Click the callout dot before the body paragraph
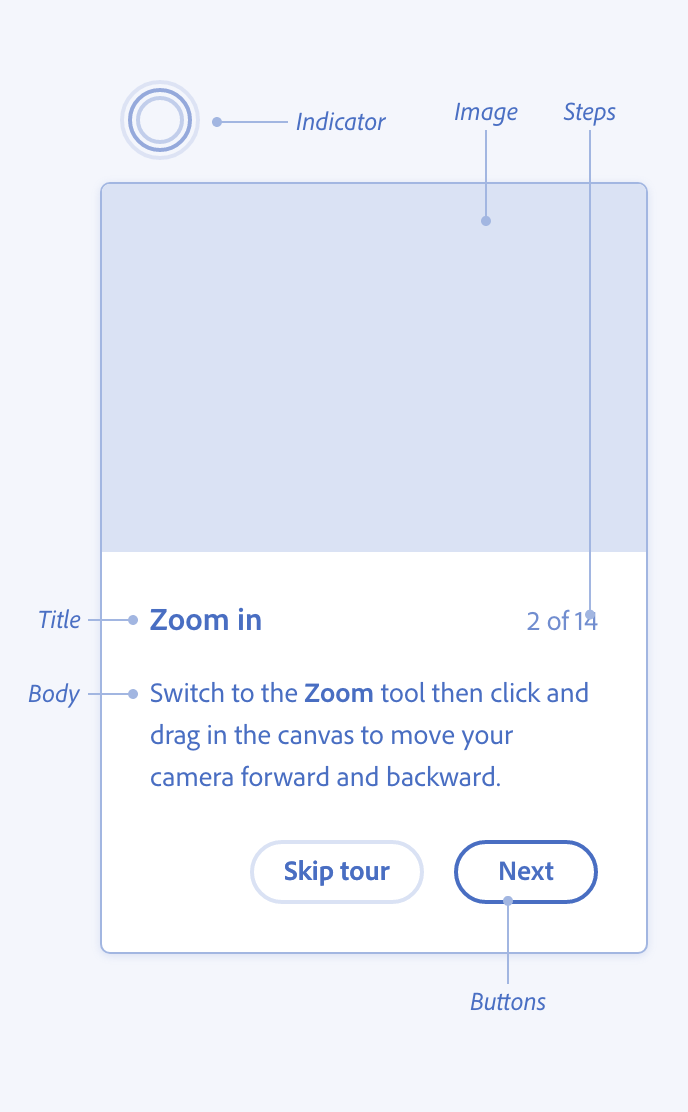Image resolution: width=688 pixels, height=1112 pixels. [133, 693]
